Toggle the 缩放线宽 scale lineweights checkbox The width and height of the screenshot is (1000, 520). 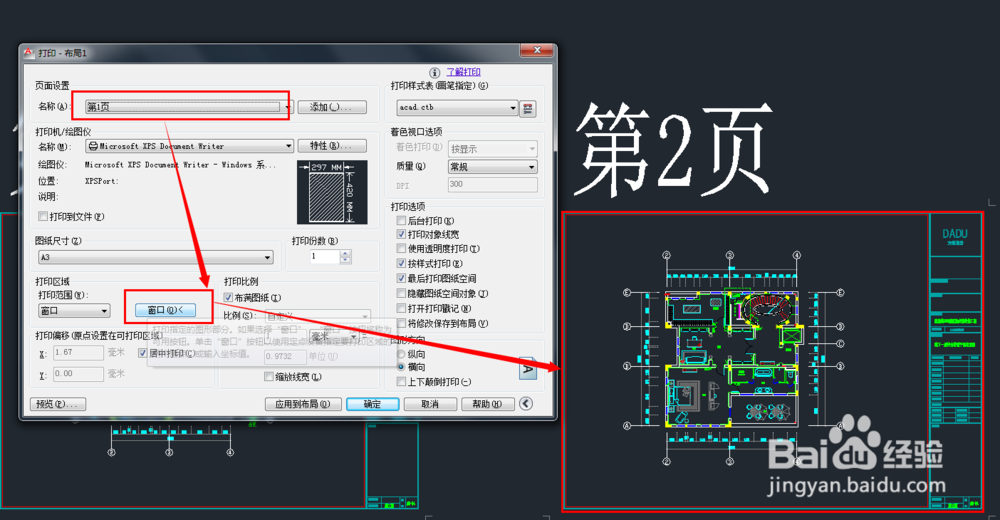point(269,377)
